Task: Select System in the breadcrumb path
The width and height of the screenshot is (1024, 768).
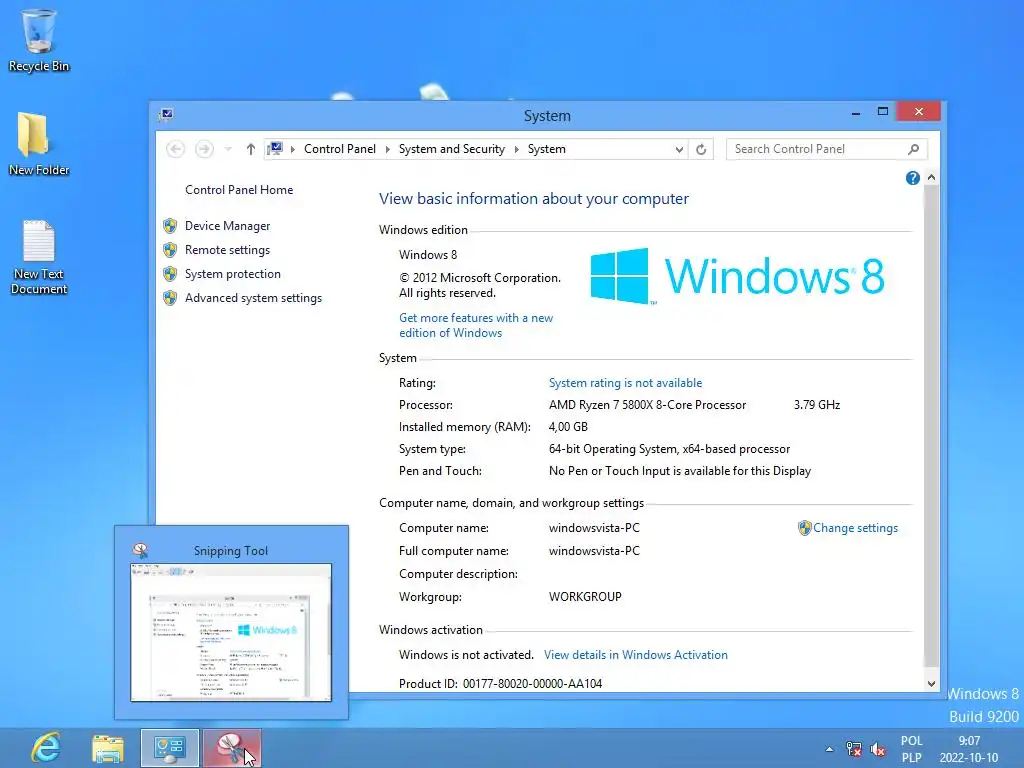Action: pos(547,149)
